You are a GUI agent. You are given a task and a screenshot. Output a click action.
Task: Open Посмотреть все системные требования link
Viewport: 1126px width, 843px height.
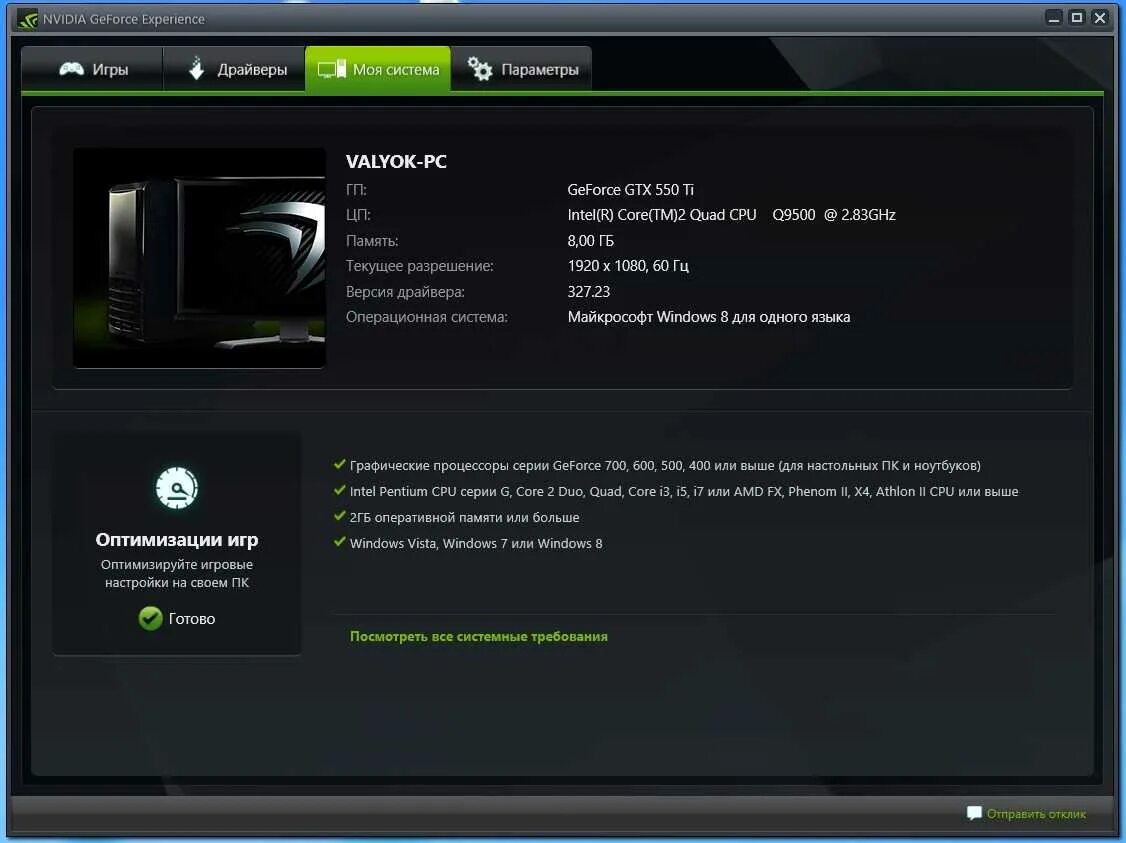[x=478, y=636]
